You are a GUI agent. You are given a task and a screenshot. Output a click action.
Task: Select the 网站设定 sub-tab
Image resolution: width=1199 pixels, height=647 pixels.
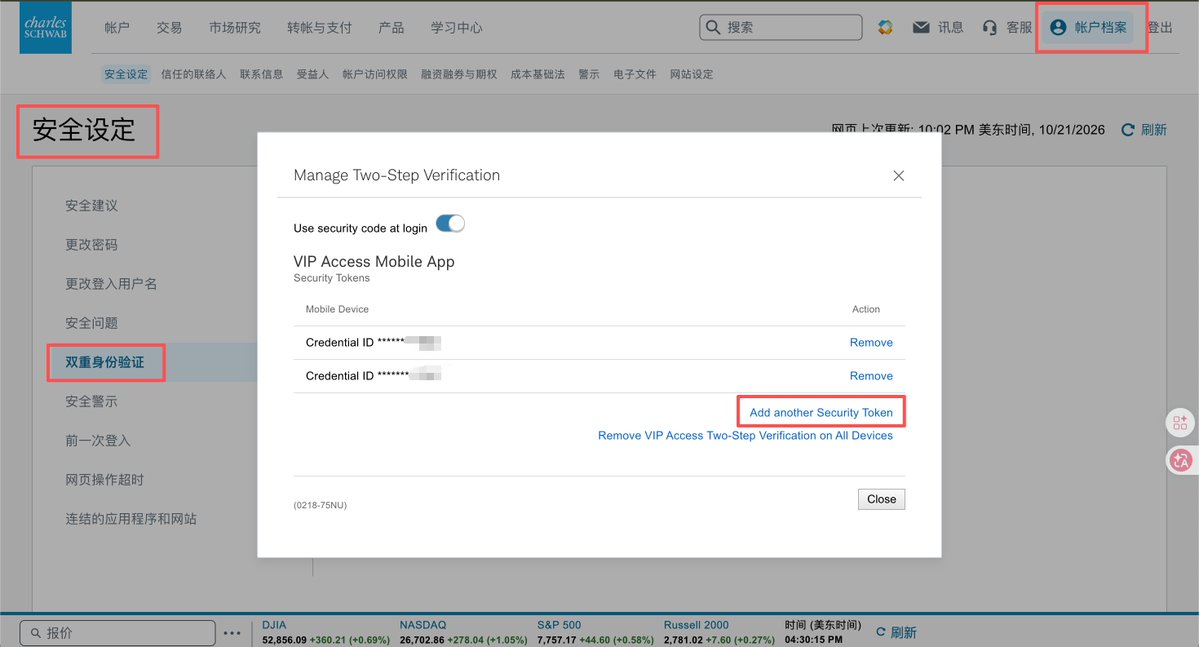[x=691, y=74]
